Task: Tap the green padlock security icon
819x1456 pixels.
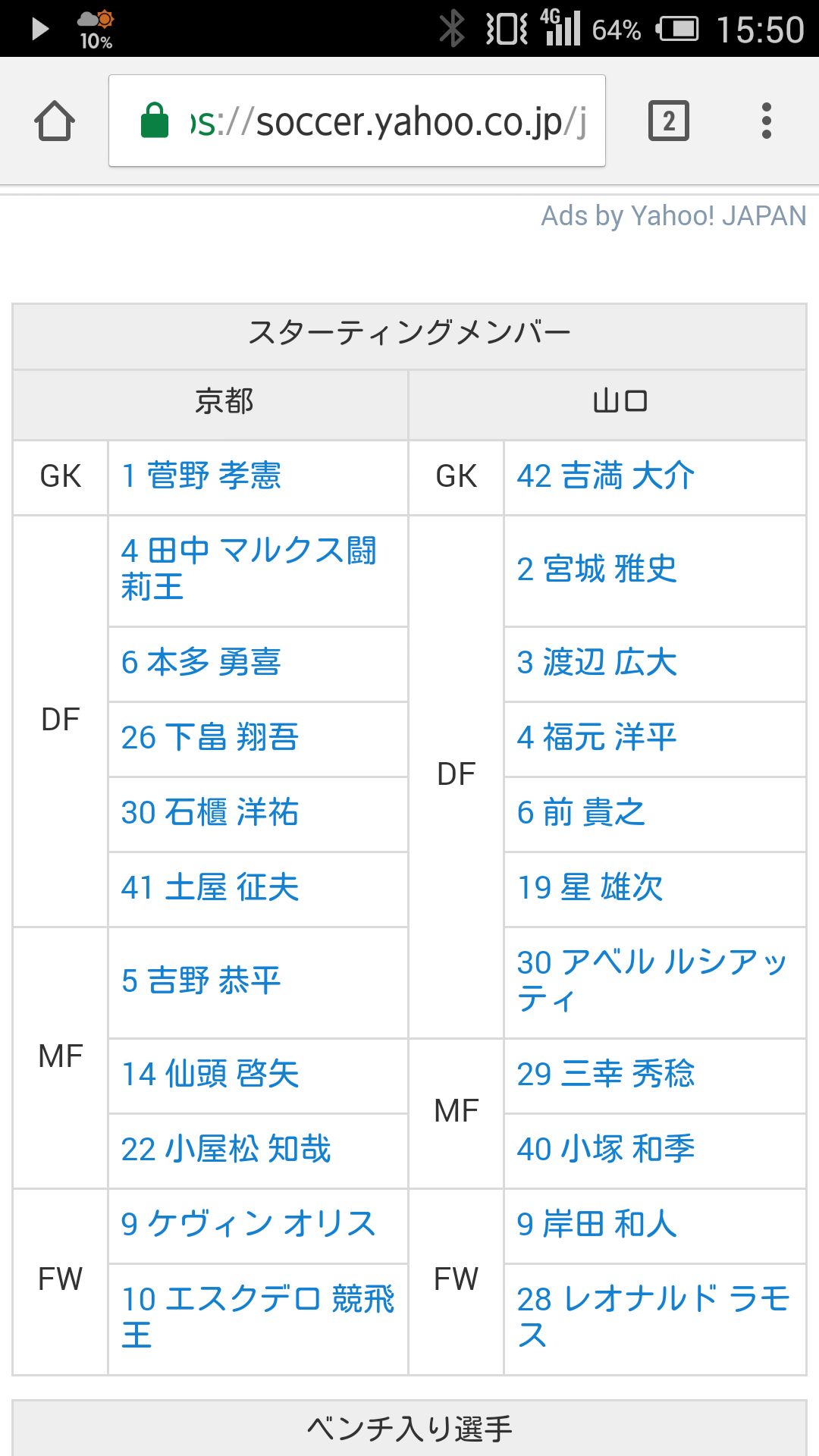Action: tap(155, 121)
